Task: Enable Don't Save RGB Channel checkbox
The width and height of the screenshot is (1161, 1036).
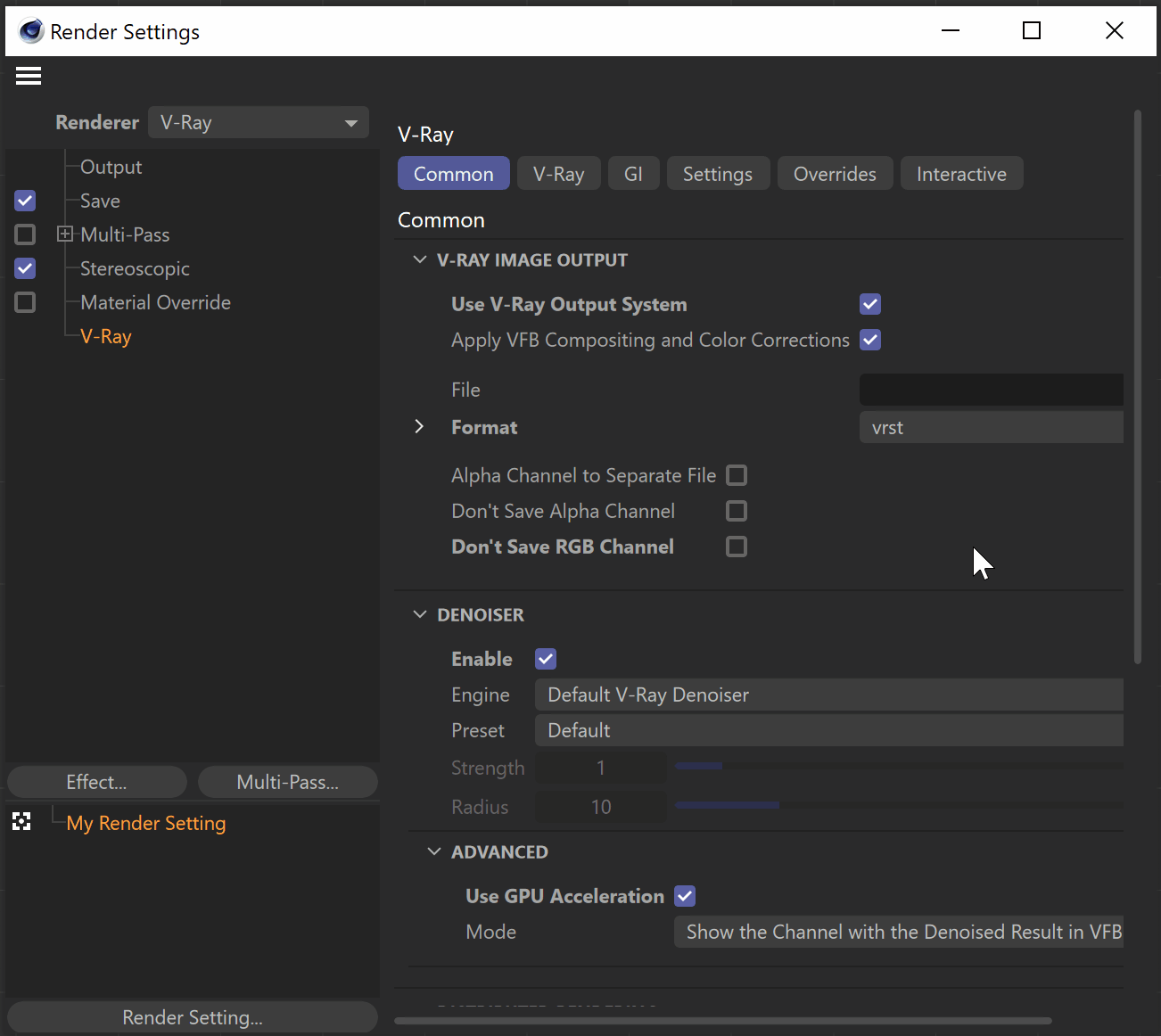Action: click(737, 547)
